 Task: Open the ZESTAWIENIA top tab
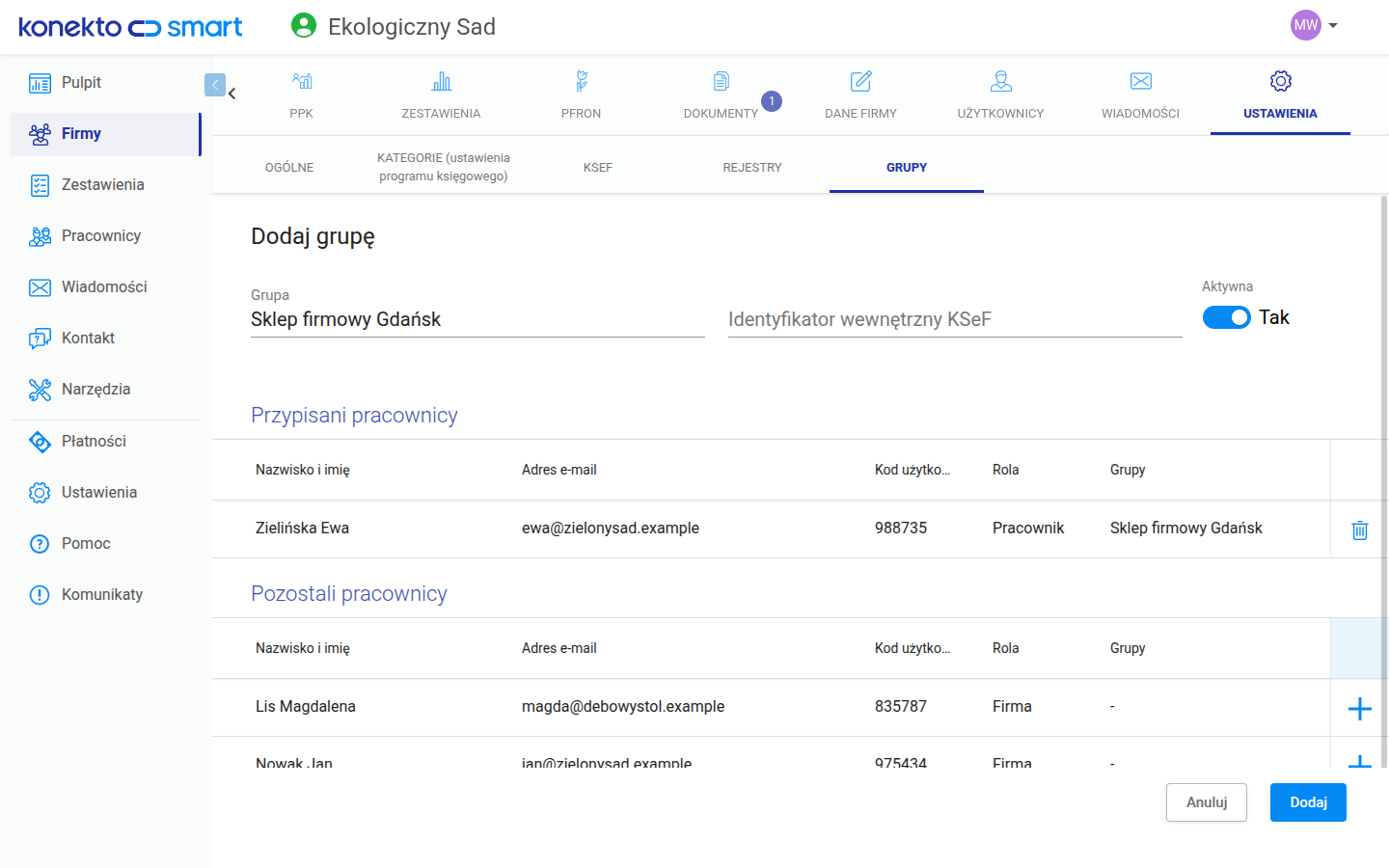(x=441, y=95)
